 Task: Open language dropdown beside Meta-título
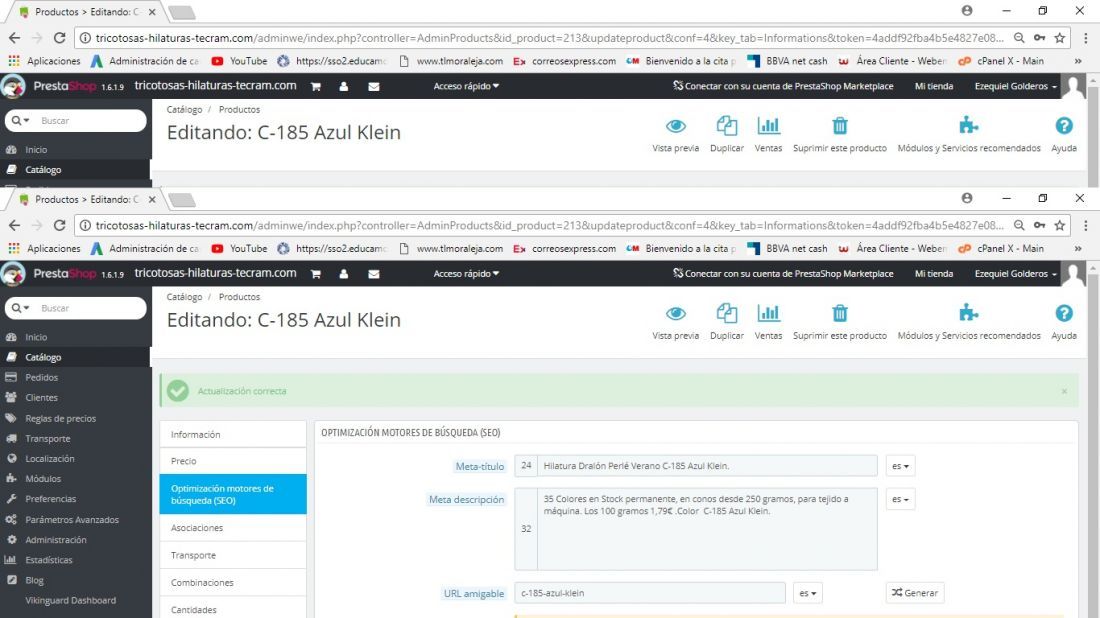[900, 466]
